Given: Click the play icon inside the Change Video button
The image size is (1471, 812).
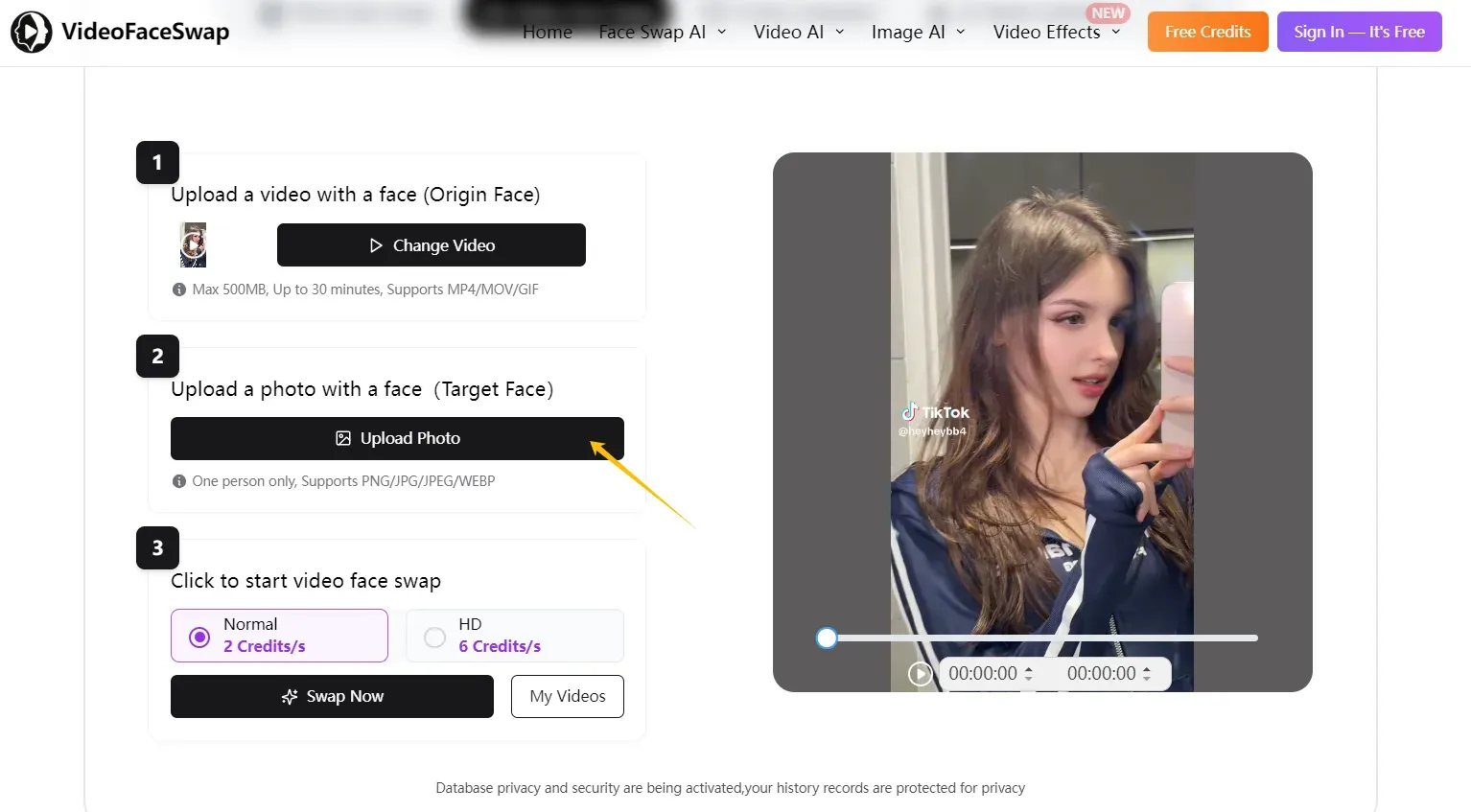Looking at the screenshot, I should (x=378, y=244).
